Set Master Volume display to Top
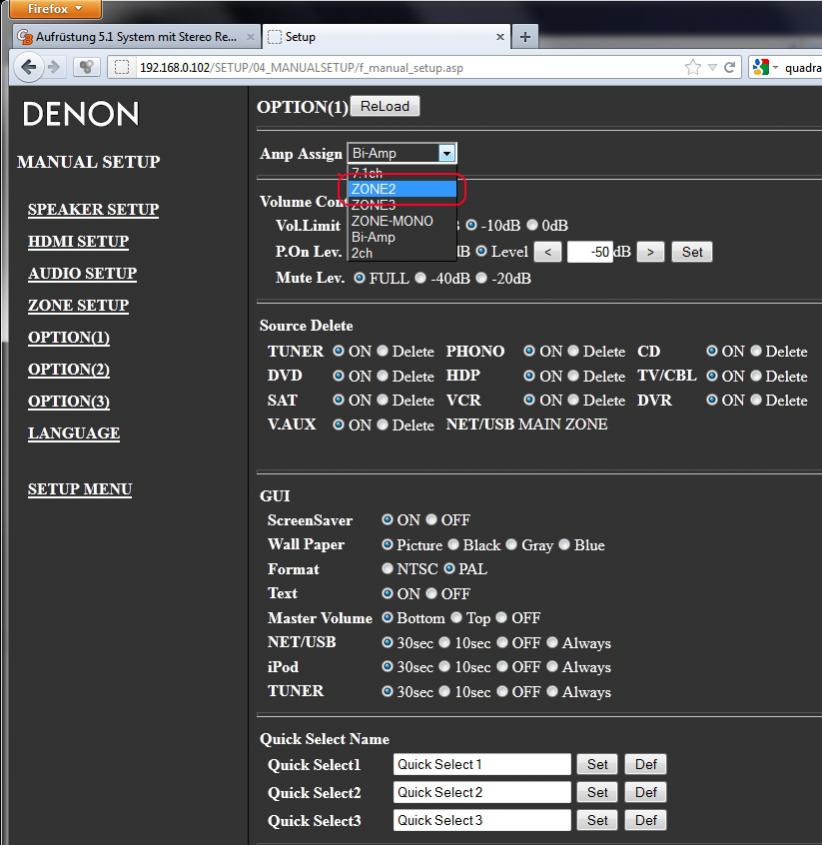The width and height of the screenshot is (822, 845). click(456, 618)
